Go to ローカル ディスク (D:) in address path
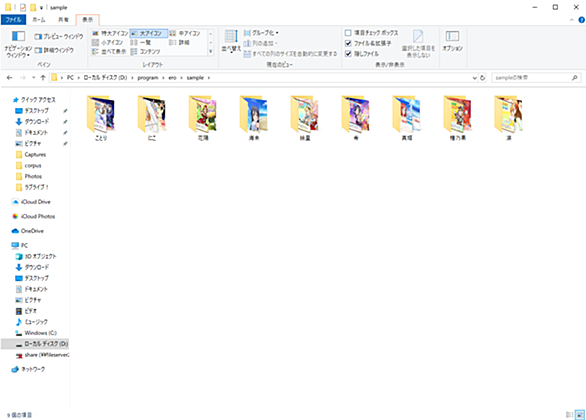Image resolution: width=586 pixels, height=420 pixels. (105, 78)
